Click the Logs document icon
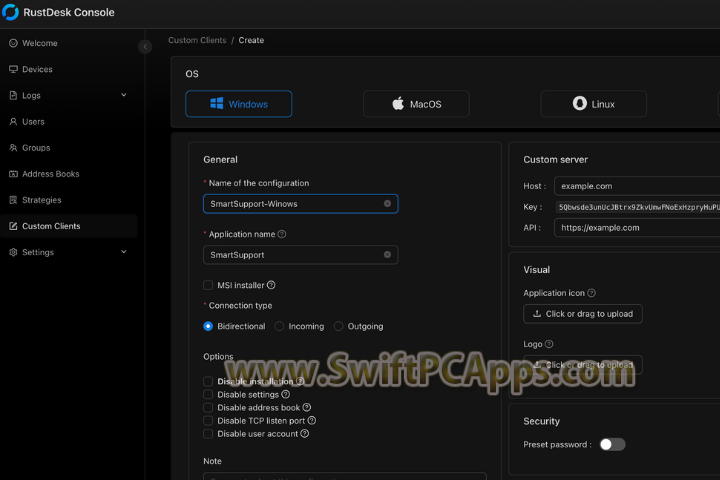The image size is (720, 480). (x=13, y=96)
